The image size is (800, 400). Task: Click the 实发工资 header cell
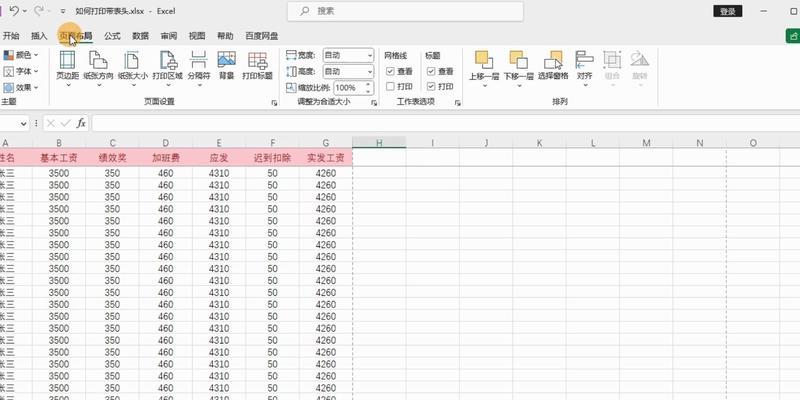click(x=326, y=158)
